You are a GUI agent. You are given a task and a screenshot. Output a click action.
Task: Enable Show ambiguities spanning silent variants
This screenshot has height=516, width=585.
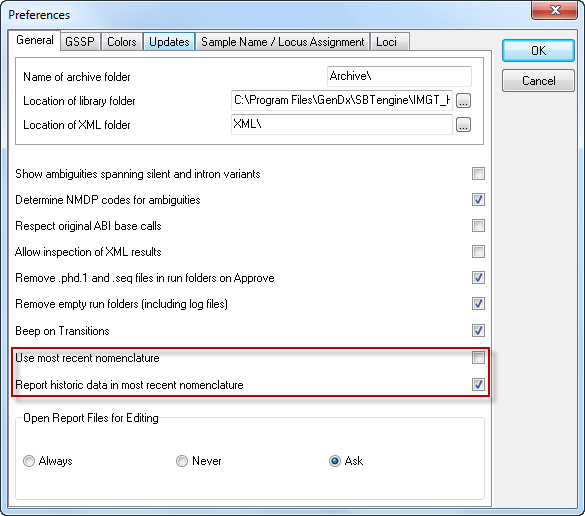[478, 173]
